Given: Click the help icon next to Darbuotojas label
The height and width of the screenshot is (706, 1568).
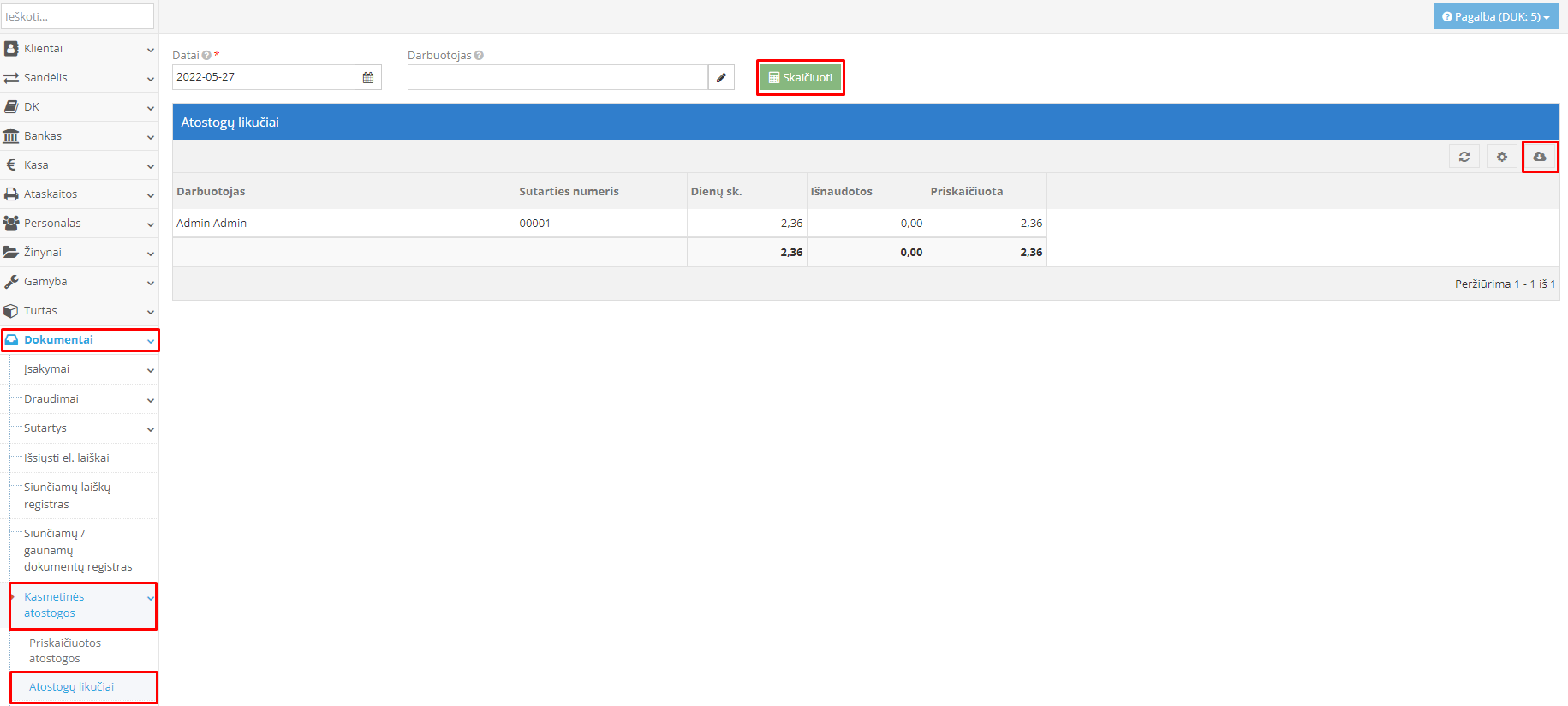Looking at the screenshot, I should point(479,56).
